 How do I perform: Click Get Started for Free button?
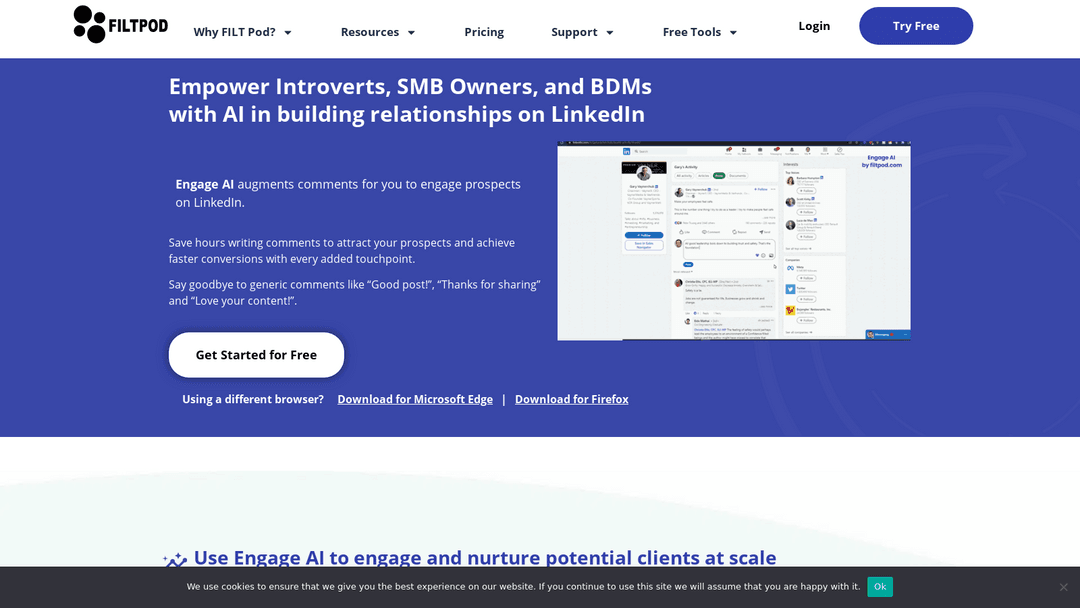tap(256, 355)
